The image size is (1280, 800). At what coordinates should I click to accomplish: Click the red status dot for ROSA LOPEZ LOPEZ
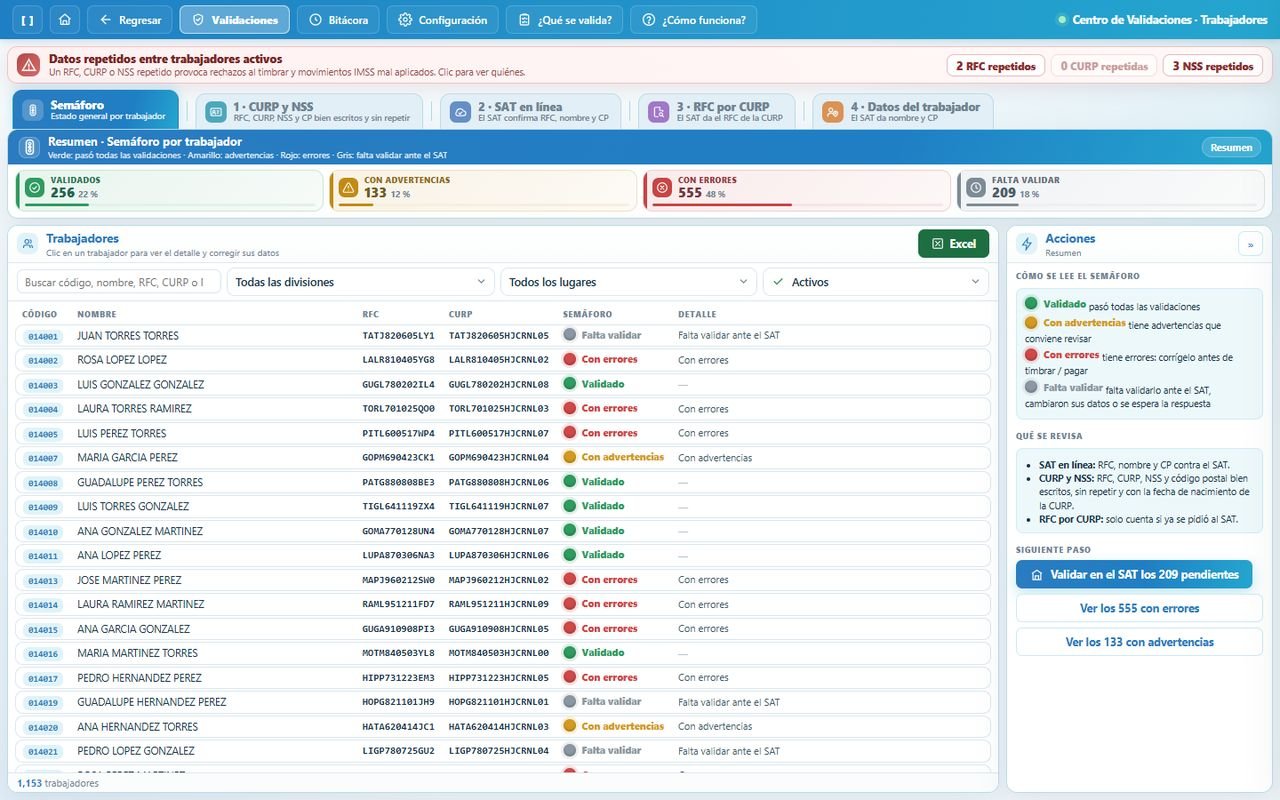coord(570,360)
